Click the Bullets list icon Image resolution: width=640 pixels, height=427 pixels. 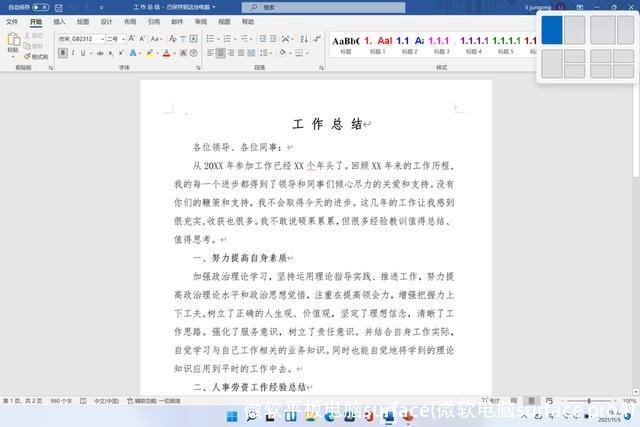click(x=210, y=39)
